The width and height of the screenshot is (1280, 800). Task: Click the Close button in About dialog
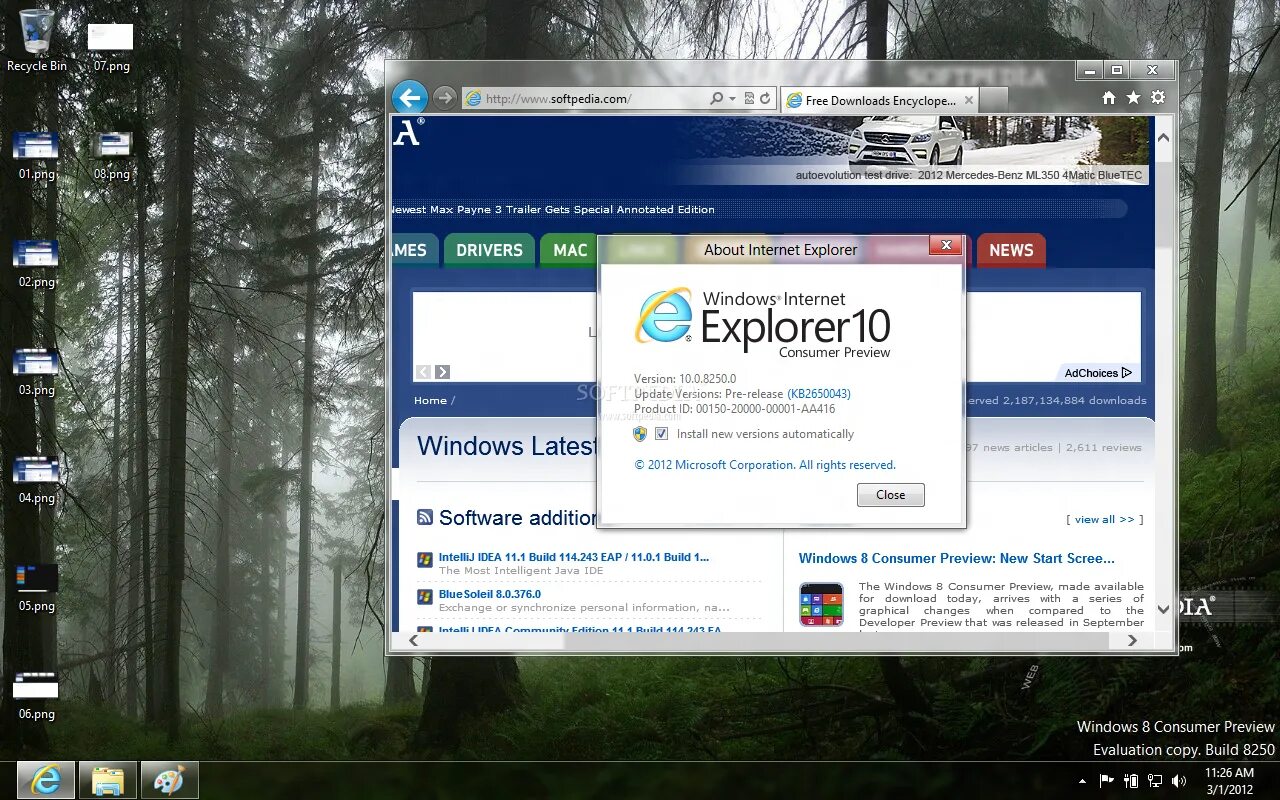890,495
